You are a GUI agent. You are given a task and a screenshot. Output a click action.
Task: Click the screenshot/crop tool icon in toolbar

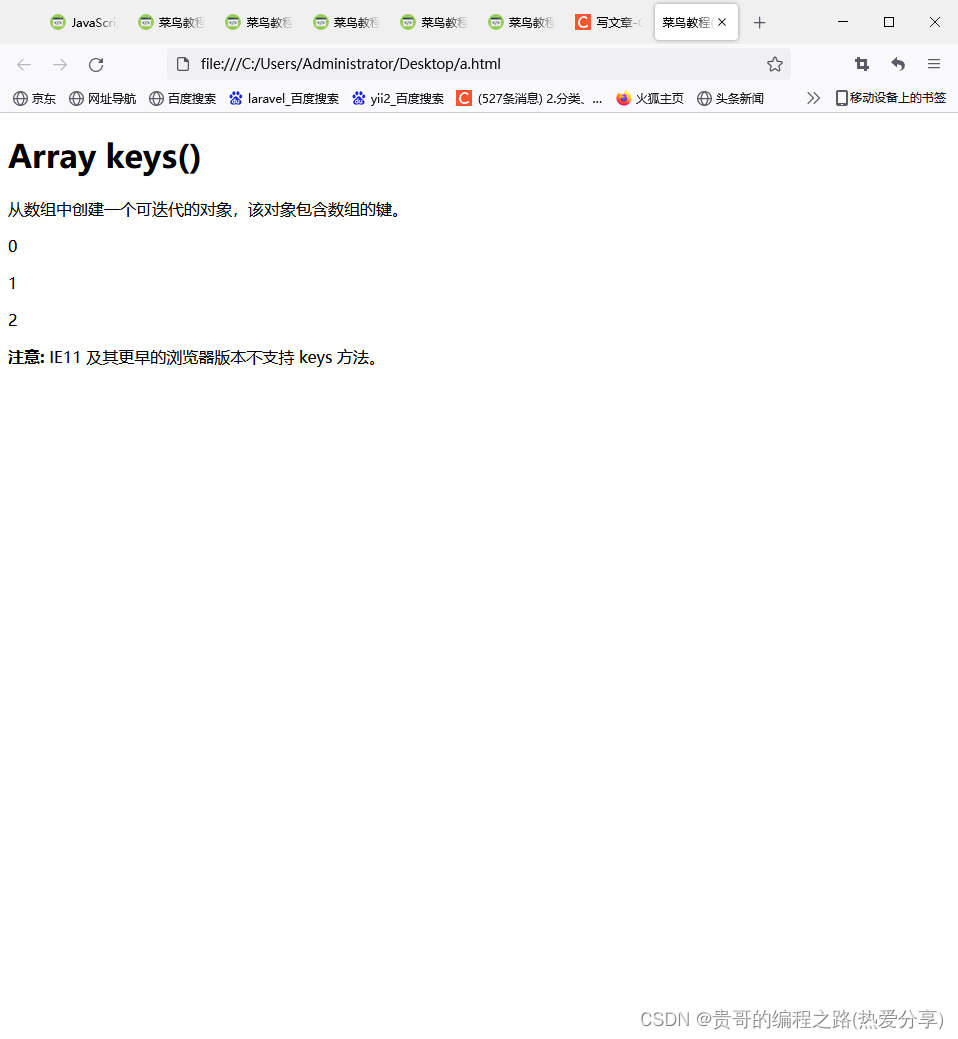tap(861, 64)
